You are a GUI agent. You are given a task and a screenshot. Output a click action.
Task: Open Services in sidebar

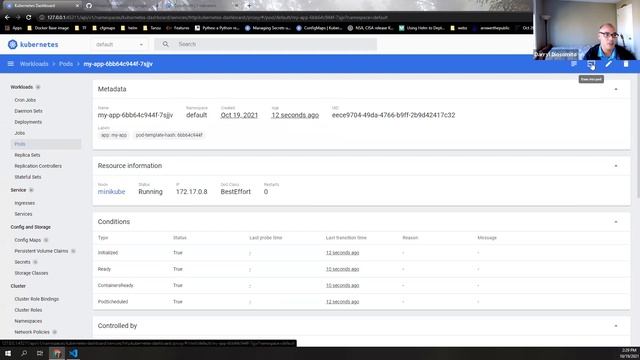[x=23, y=214]
